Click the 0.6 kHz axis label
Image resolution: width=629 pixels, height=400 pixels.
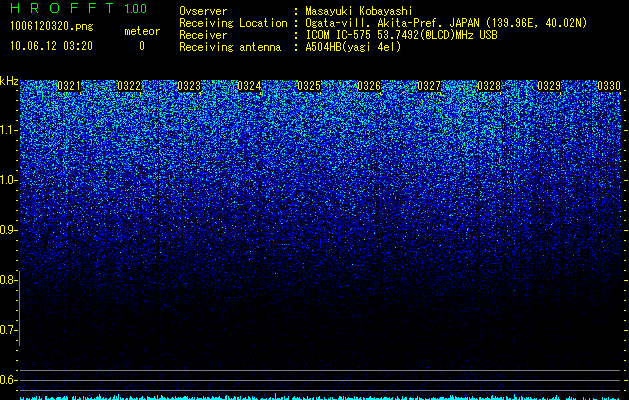(x=8, y=380)
